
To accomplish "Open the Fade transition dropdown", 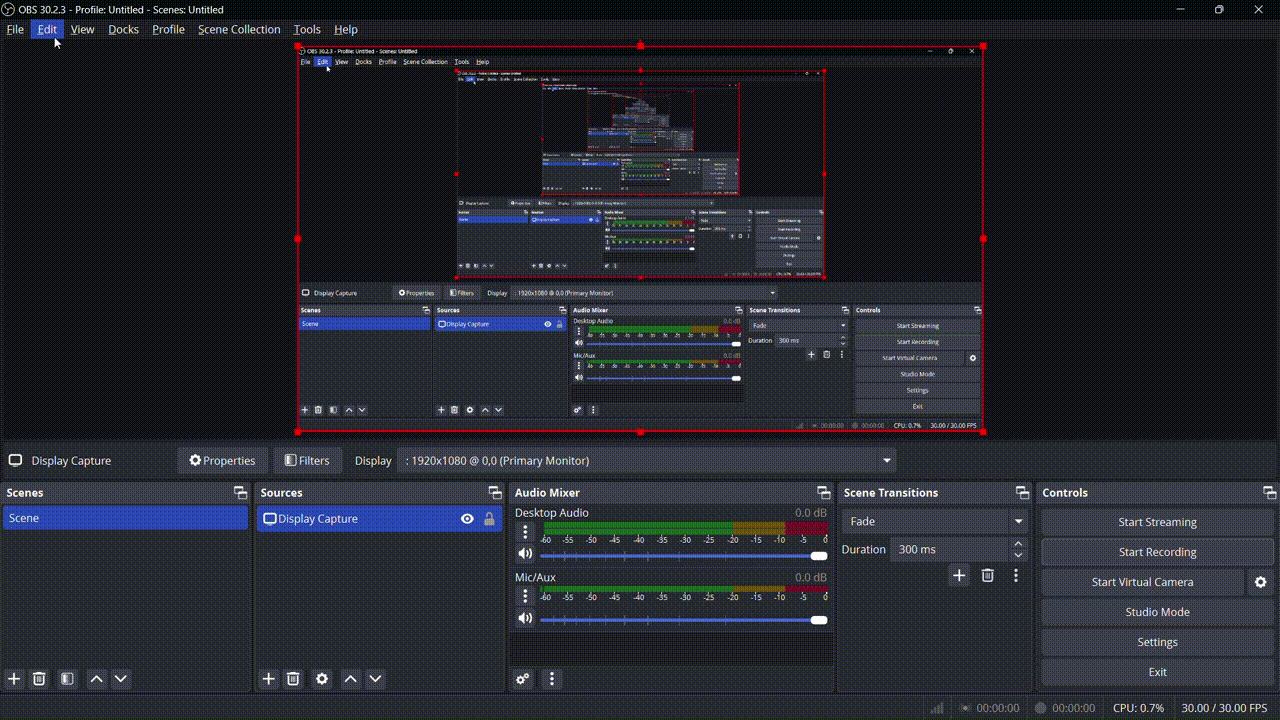I will pyautogui.click(x=935, y=521).
